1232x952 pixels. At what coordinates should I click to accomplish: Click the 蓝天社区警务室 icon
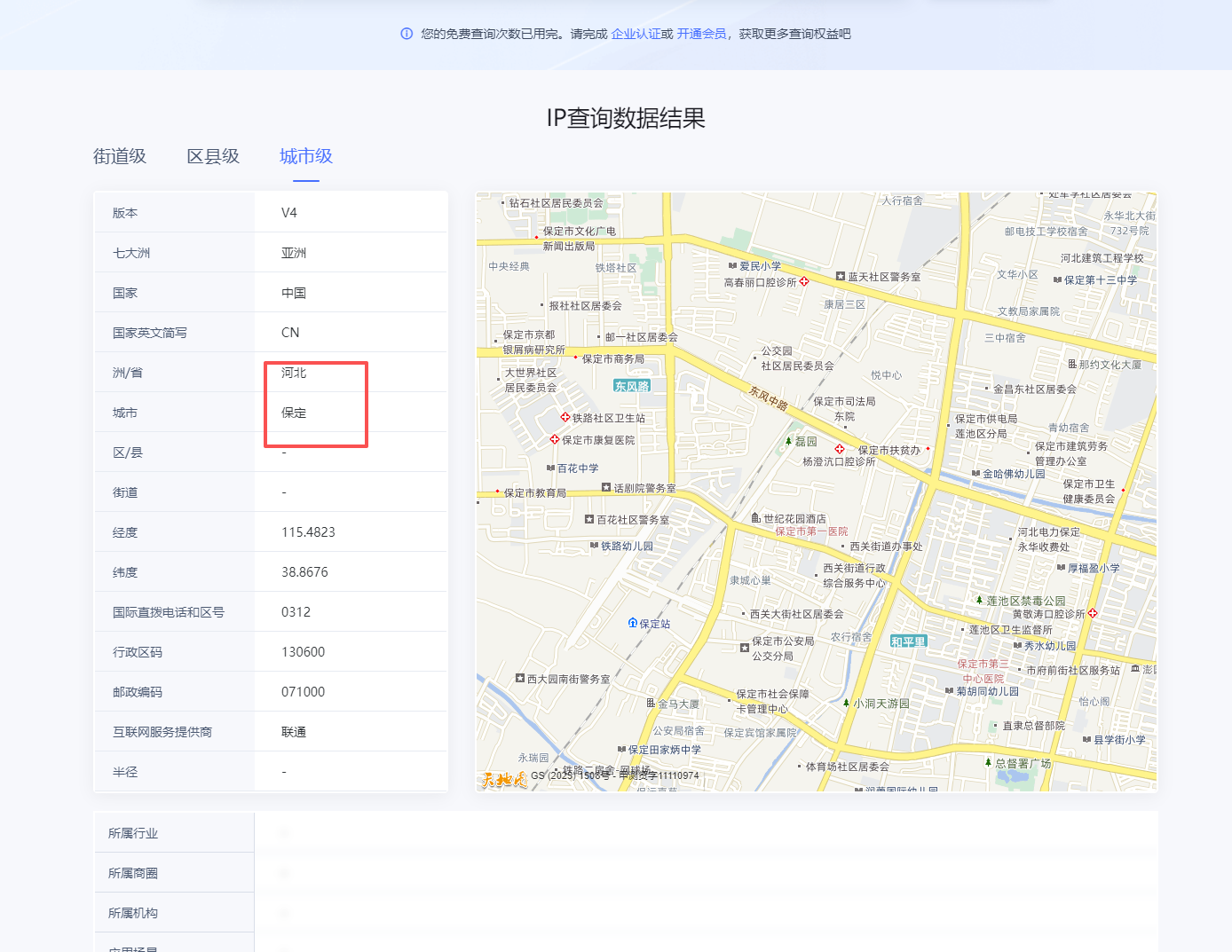841,277
